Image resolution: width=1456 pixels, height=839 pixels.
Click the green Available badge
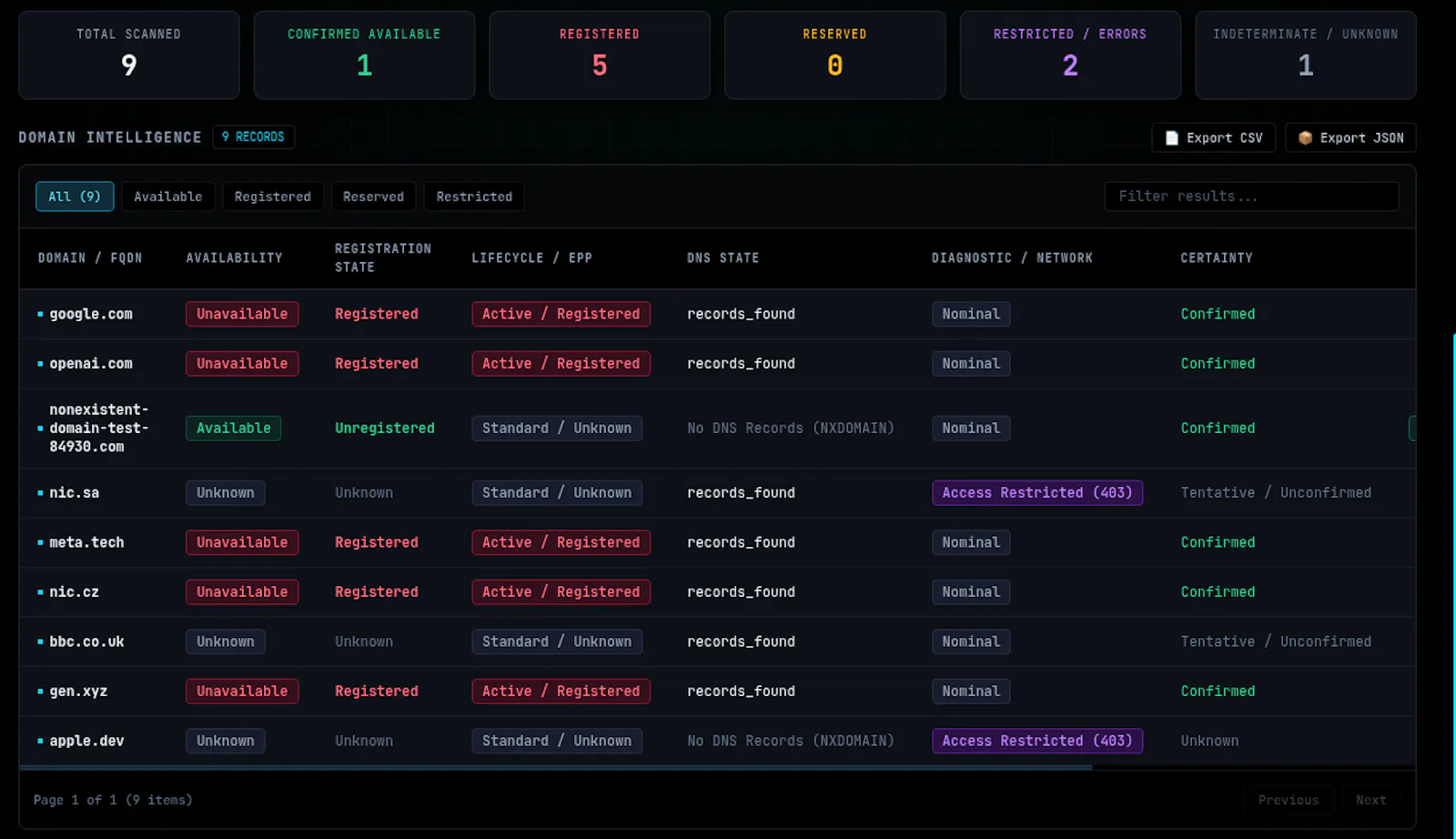point(233,428)
